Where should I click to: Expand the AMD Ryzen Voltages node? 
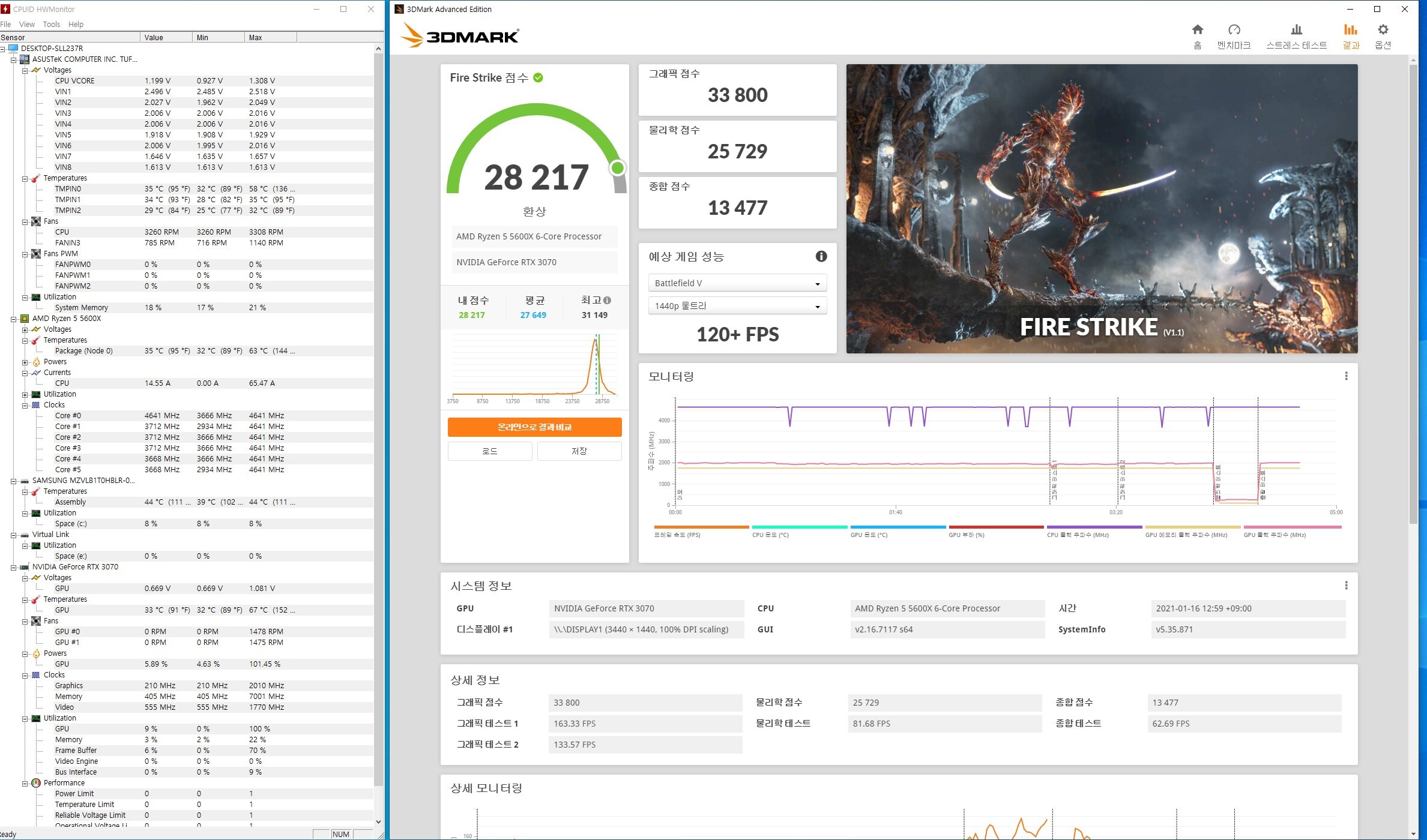25,329
